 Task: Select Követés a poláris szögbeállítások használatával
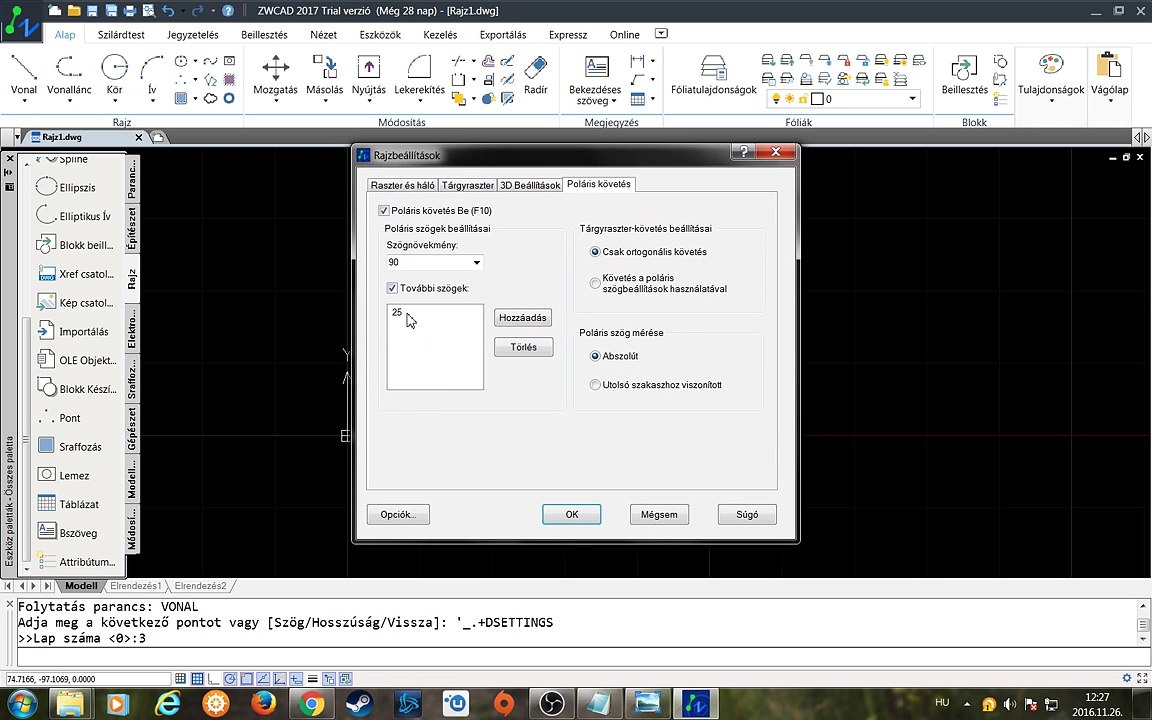[x=595, y=283]
